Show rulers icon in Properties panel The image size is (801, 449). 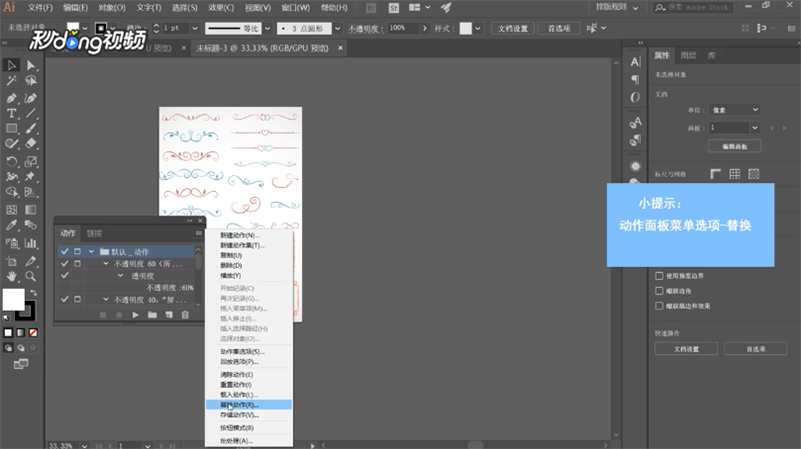pos(715,174)
